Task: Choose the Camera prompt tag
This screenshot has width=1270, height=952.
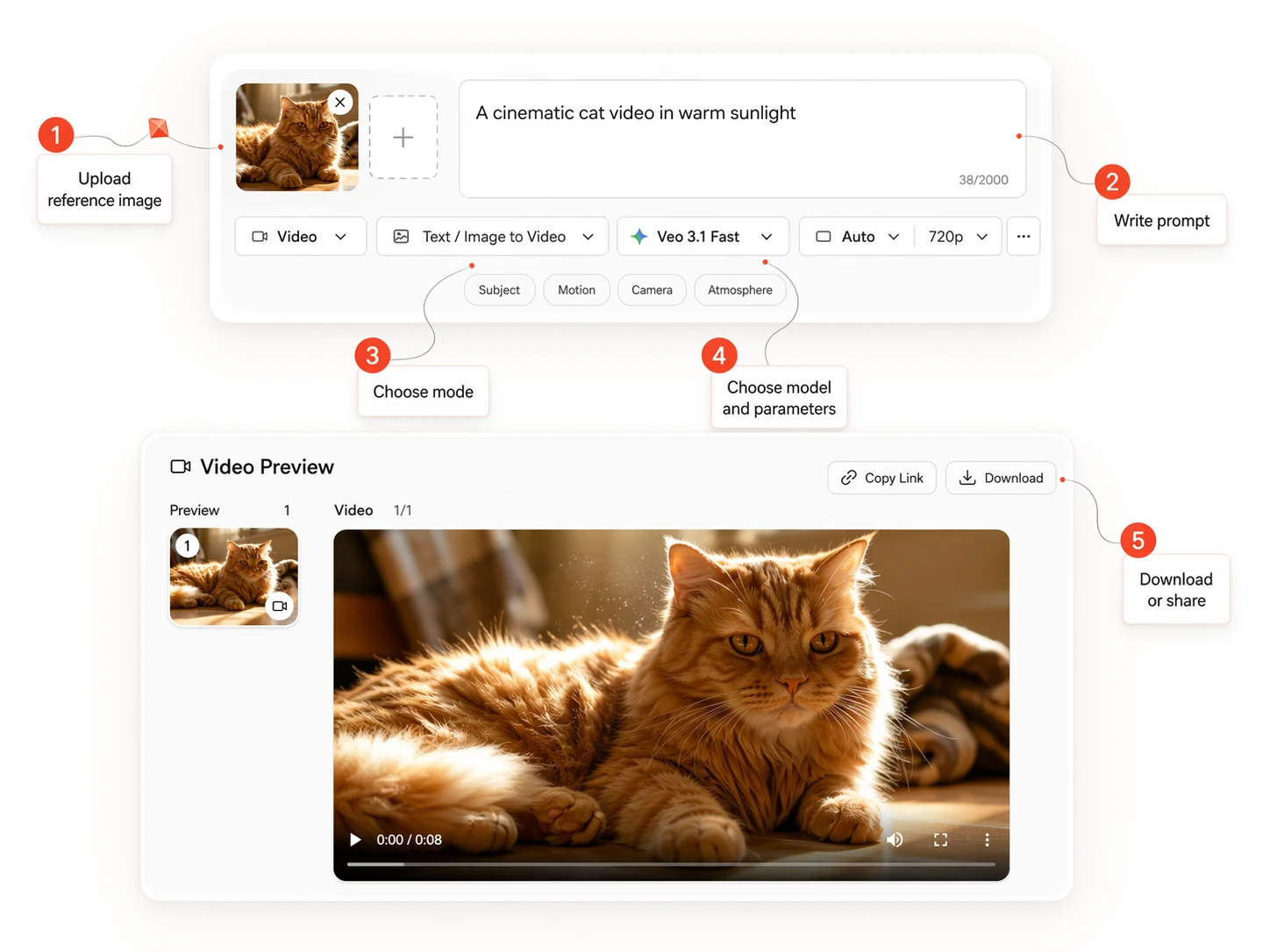Action: 652,290
